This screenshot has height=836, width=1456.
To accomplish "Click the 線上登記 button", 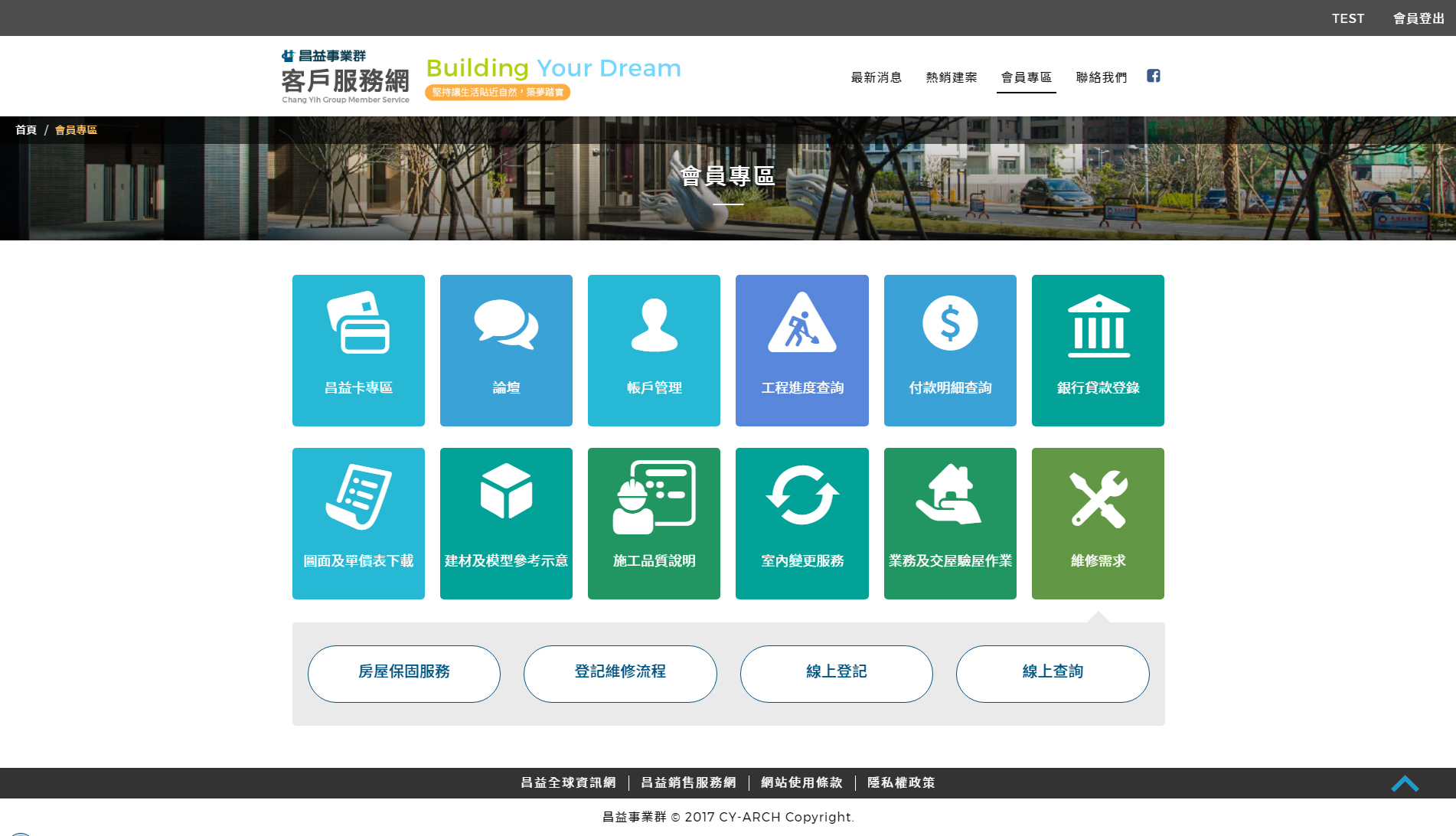I will [837, 674].
